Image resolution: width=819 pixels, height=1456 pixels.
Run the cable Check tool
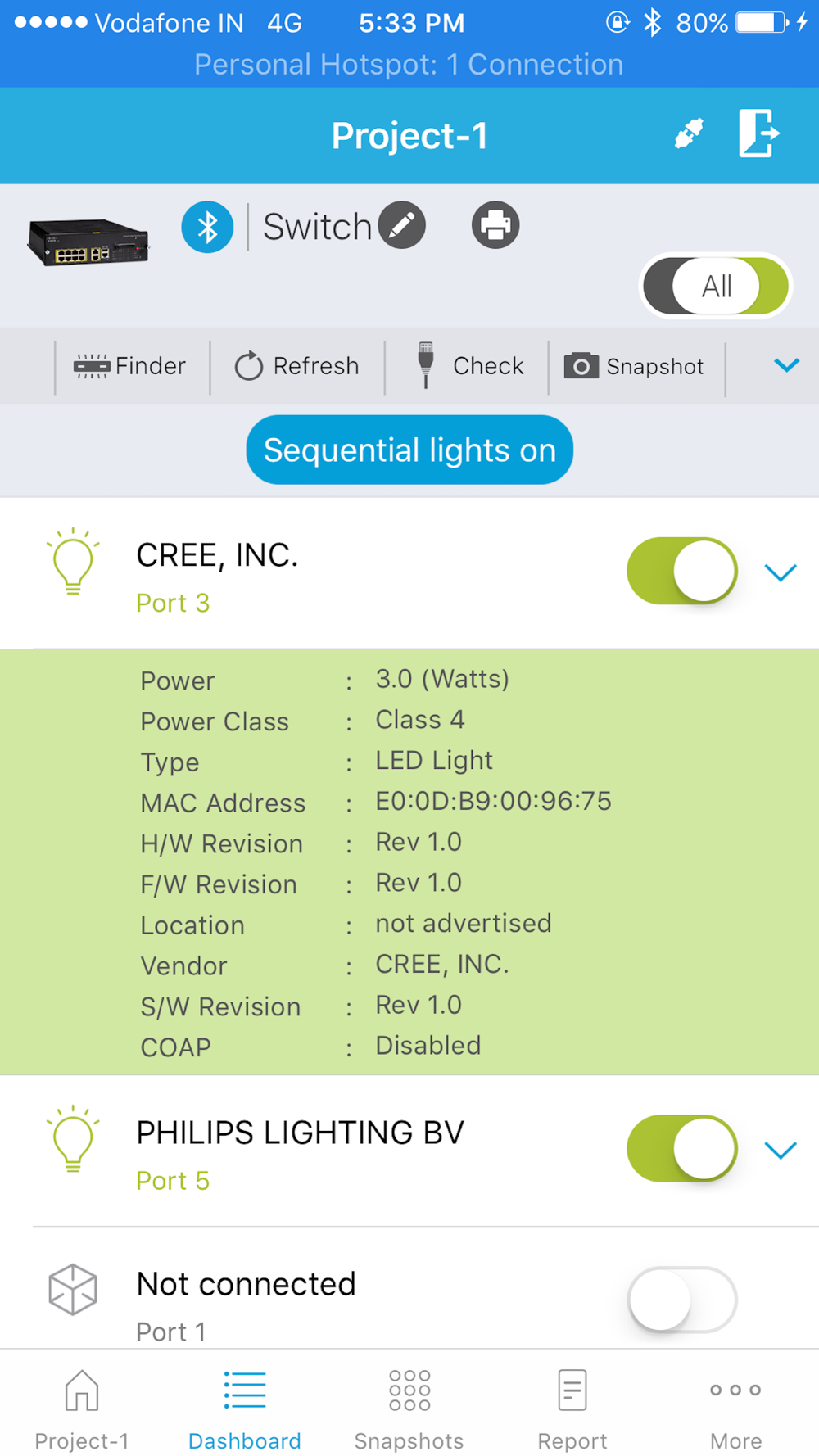click(470, 366)
